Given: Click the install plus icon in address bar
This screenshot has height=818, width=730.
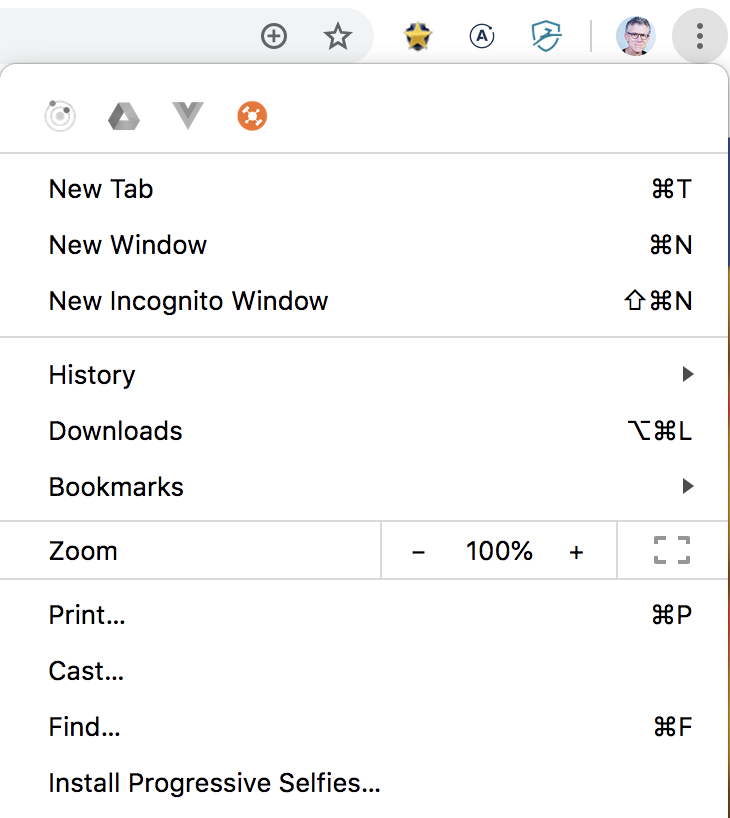Looking at the screenshot, I should [273, 37].
